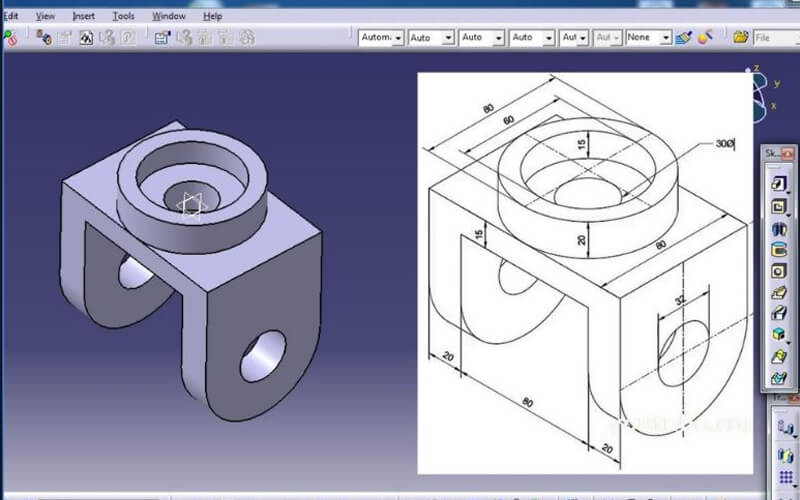
Task: Choose the Groove tool icon
Action: [x=777, y=250]
